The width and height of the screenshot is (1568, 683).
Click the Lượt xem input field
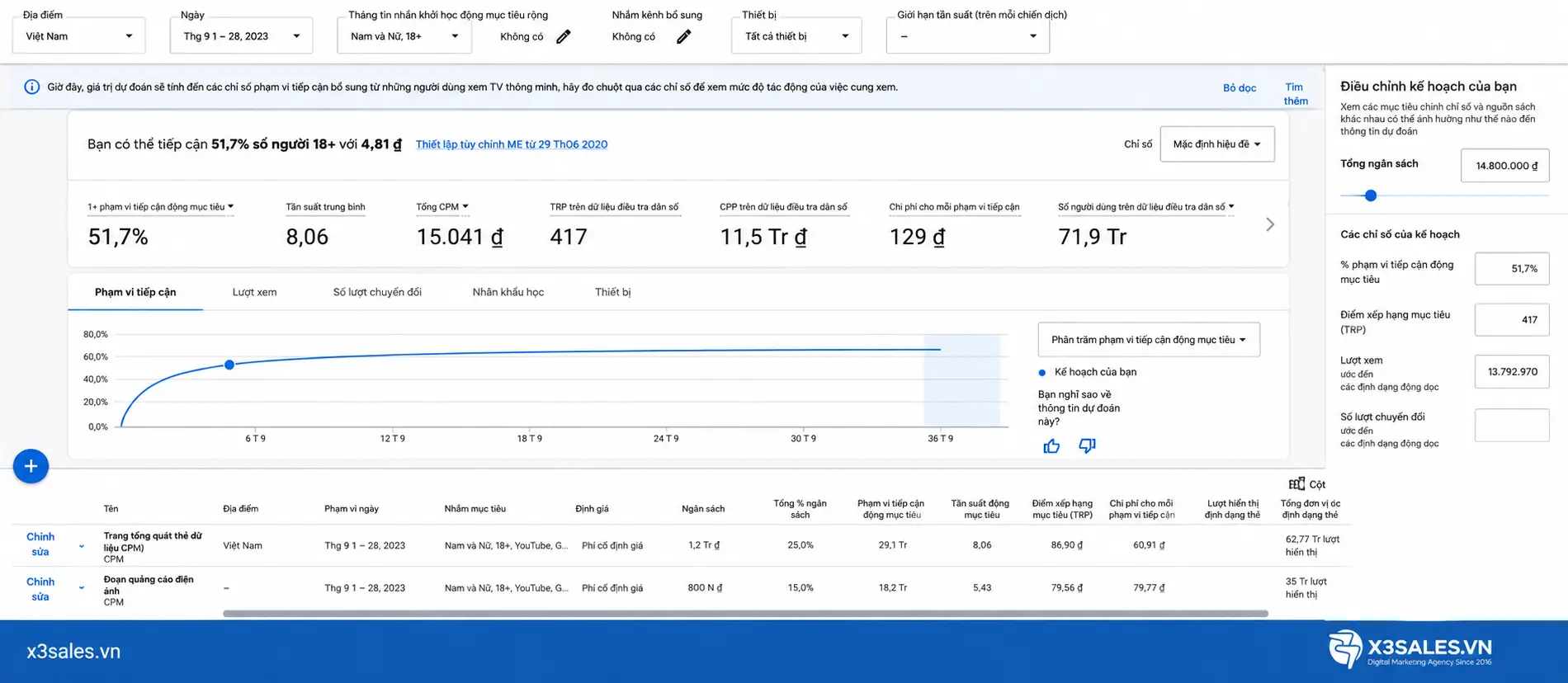pos(1512,372)
